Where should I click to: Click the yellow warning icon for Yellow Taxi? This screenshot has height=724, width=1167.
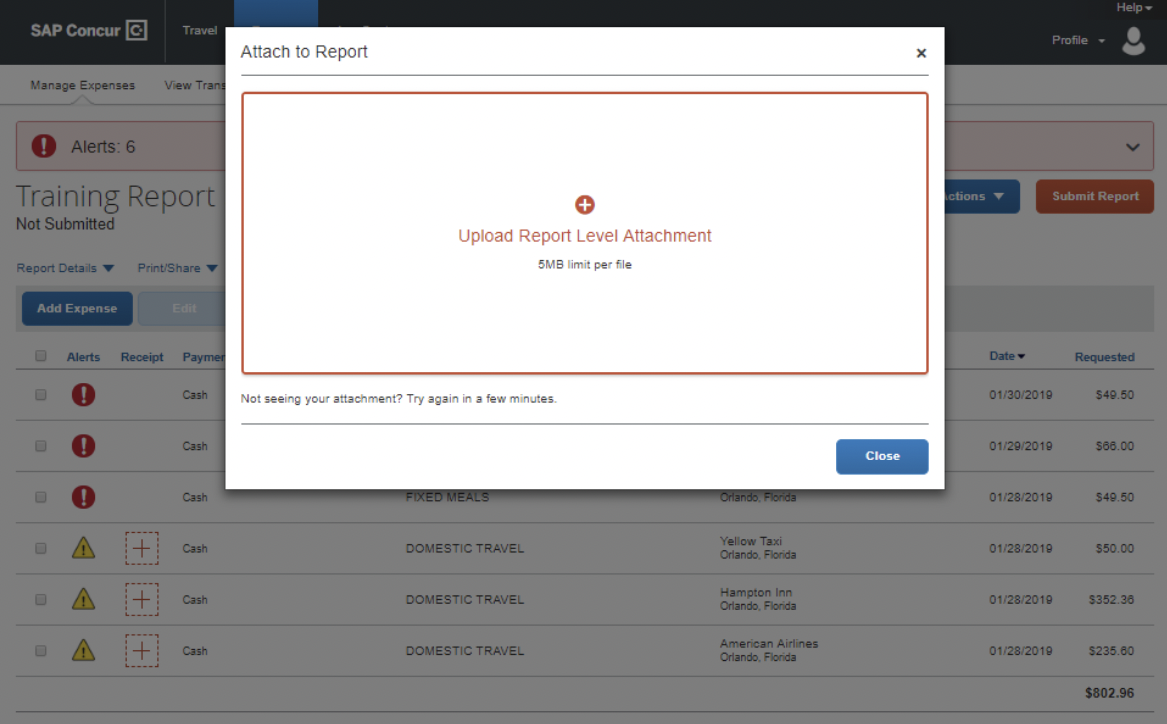[x=84, y=548]
